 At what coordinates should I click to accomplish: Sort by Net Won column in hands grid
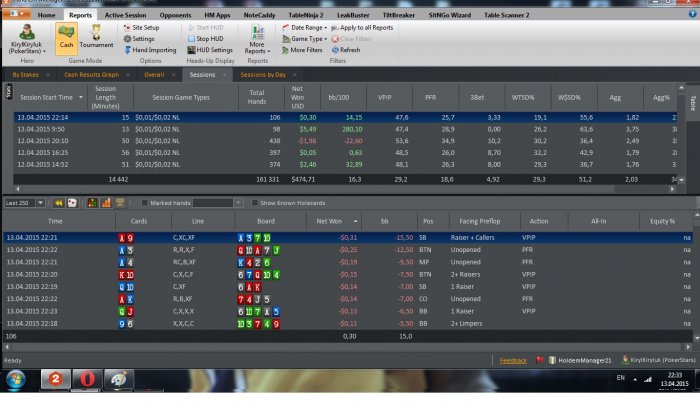[333, 221]
